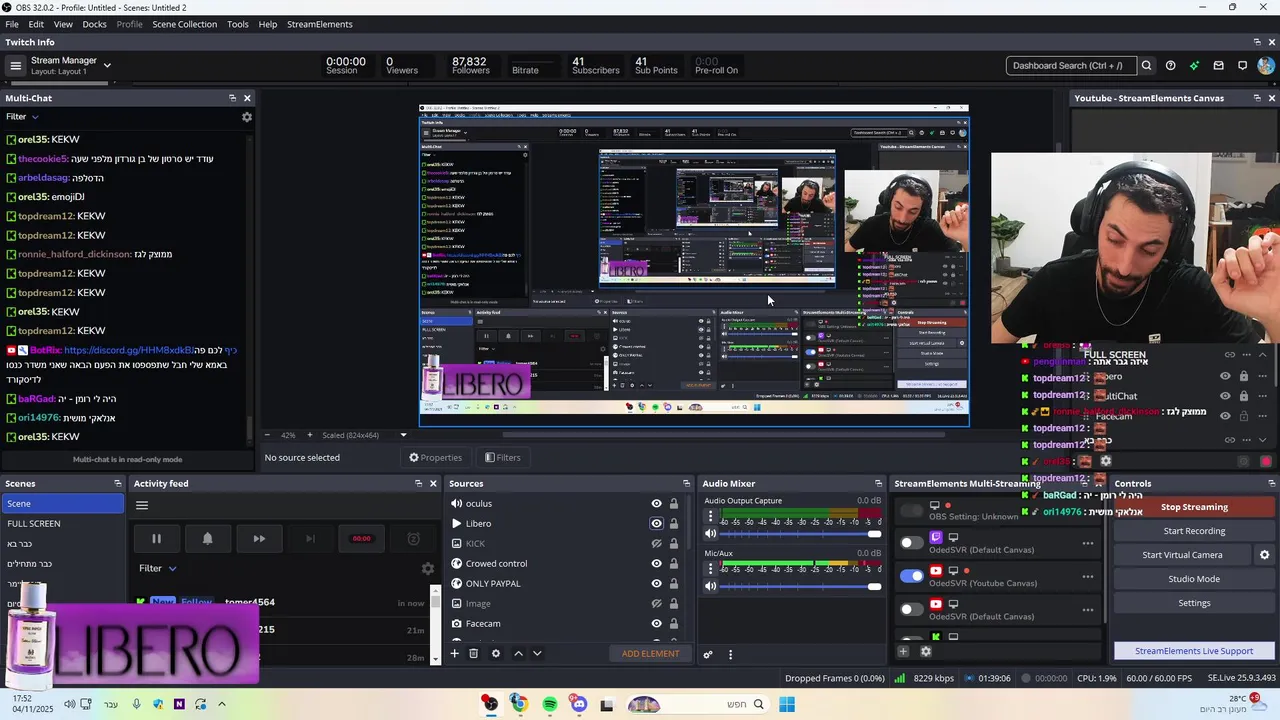Add a source with the plus icon
This screenshot has height=720, width=1280.
454,654
